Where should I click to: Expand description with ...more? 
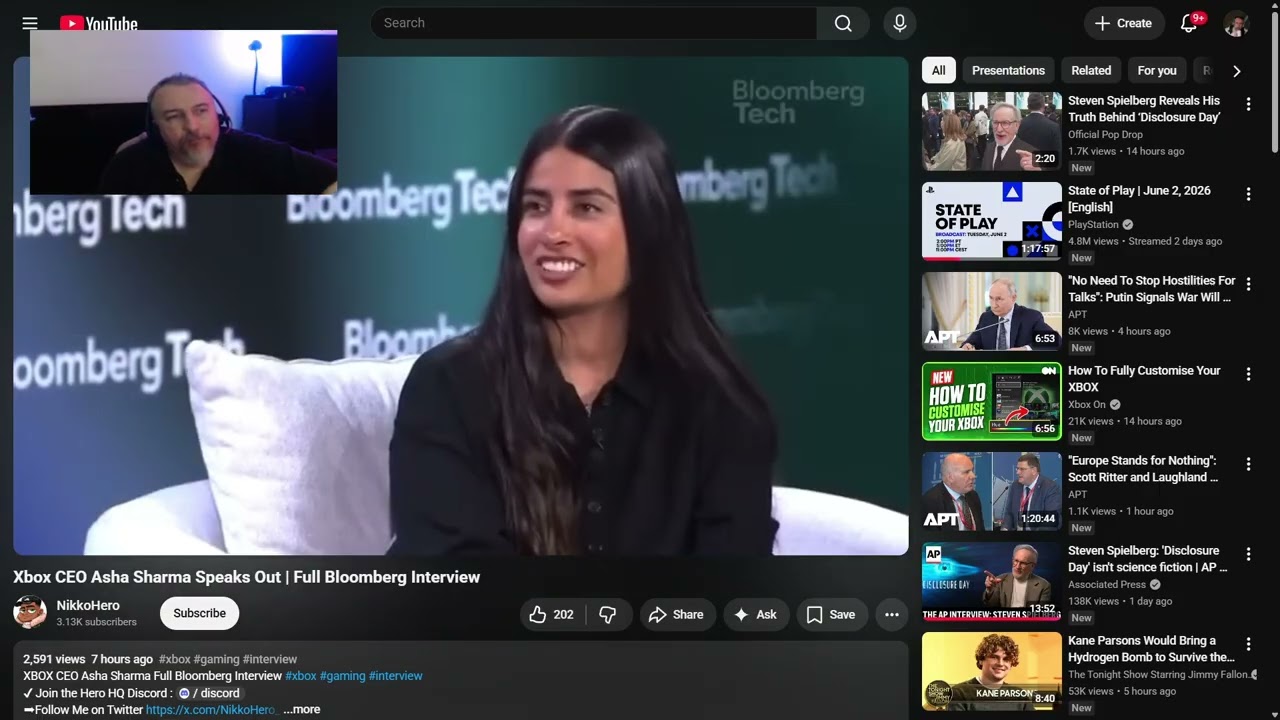[301, 709]
